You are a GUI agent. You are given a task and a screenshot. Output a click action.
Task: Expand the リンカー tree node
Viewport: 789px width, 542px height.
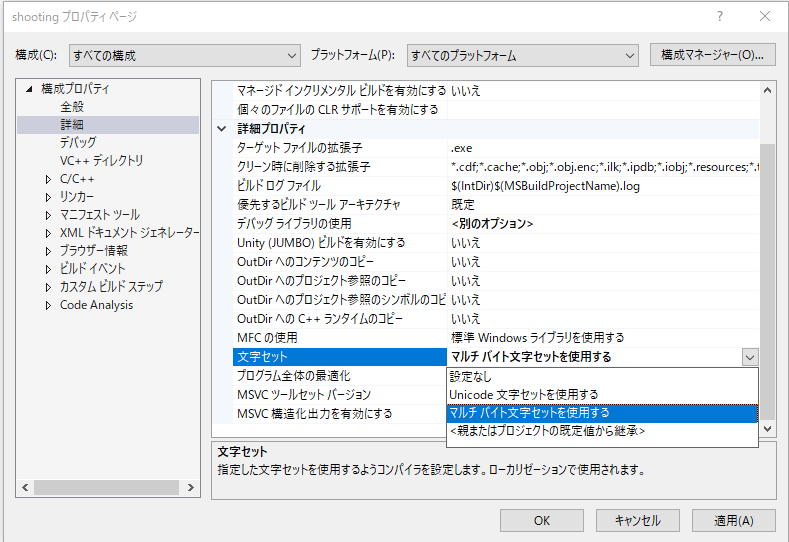pos(48,197)
